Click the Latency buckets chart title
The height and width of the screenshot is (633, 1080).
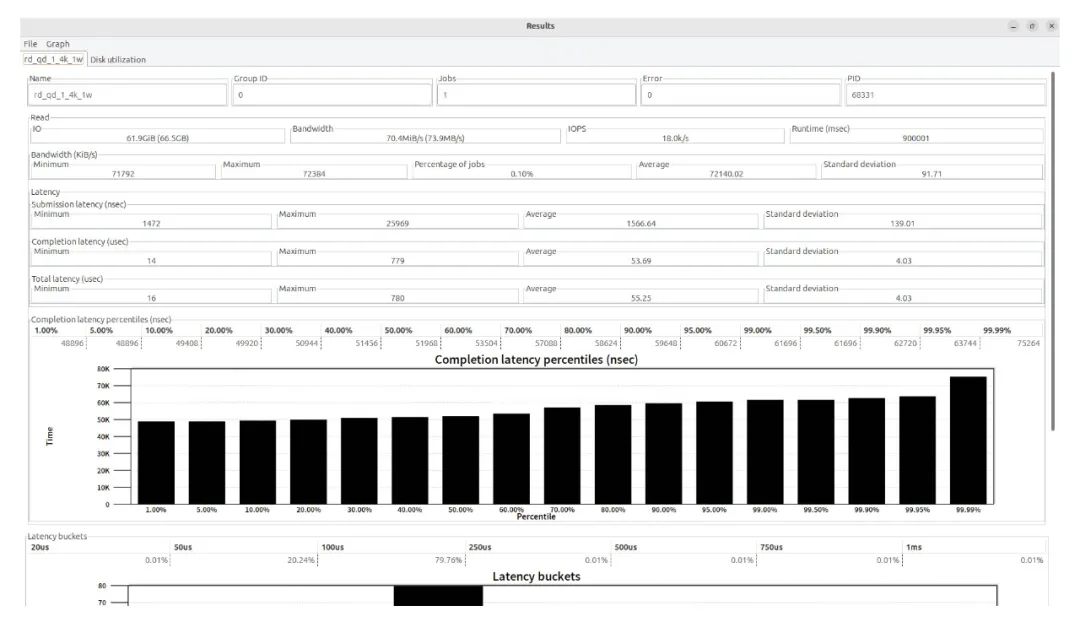tap(536, 577)
